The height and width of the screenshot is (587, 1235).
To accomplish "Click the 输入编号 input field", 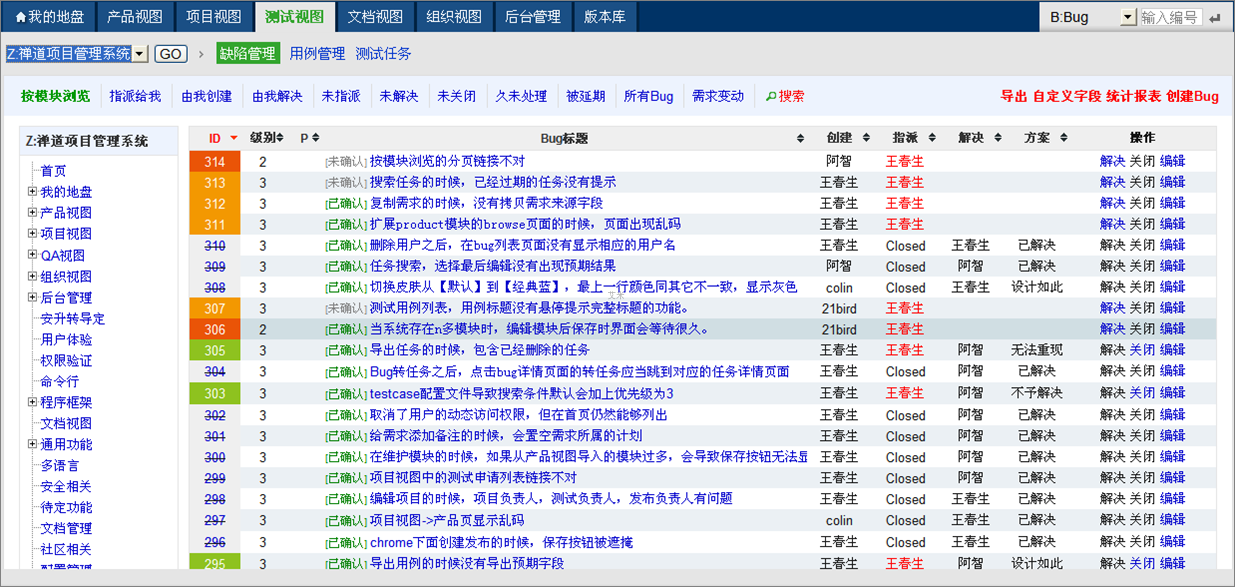I will pyautogui.click(x=1169, y=18).
